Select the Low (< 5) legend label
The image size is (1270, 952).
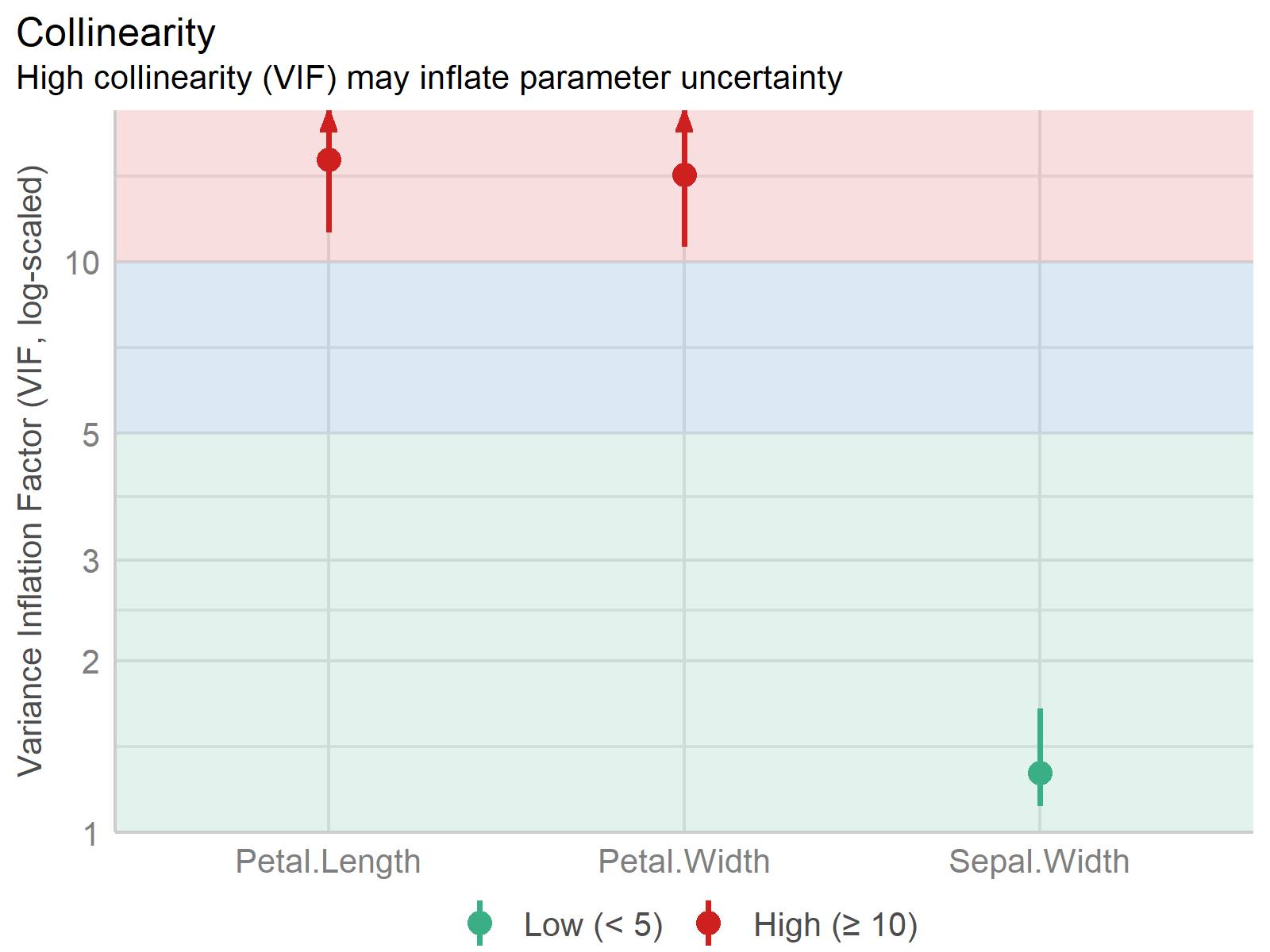click(593, 925)
